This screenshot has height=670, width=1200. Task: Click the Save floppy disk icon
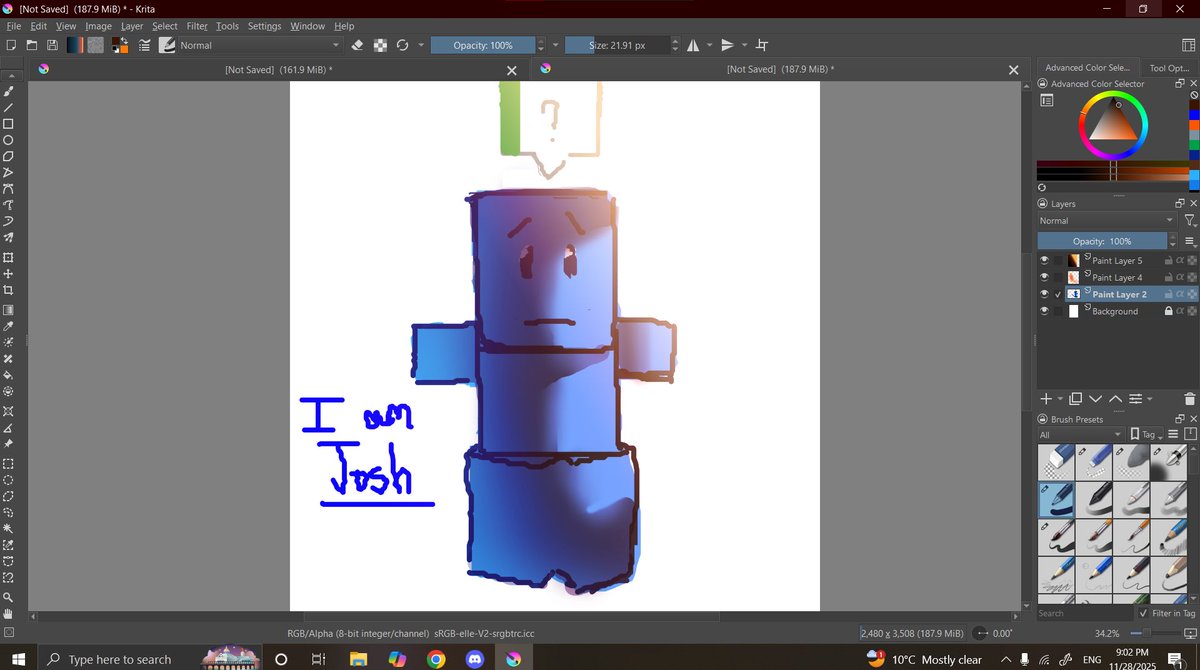click(x=52, y=45)
